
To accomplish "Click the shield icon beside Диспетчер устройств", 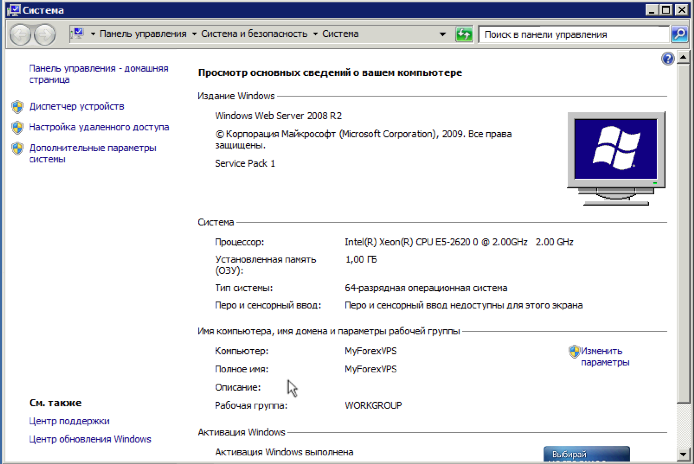I will 16,106.
